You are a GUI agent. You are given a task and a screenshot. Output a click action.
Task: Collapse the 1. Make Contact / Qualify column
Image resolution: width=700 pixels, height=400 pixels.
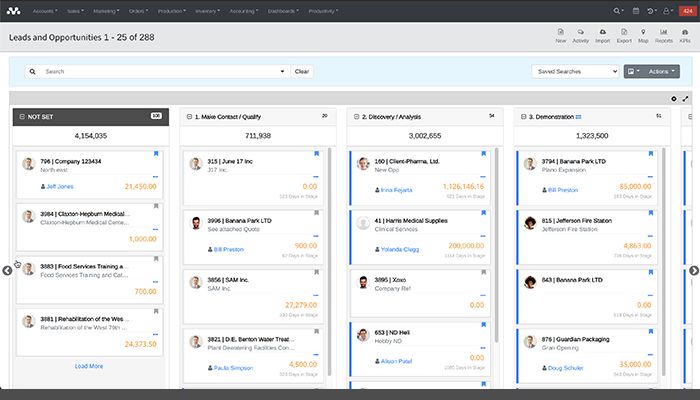(189, 117)
